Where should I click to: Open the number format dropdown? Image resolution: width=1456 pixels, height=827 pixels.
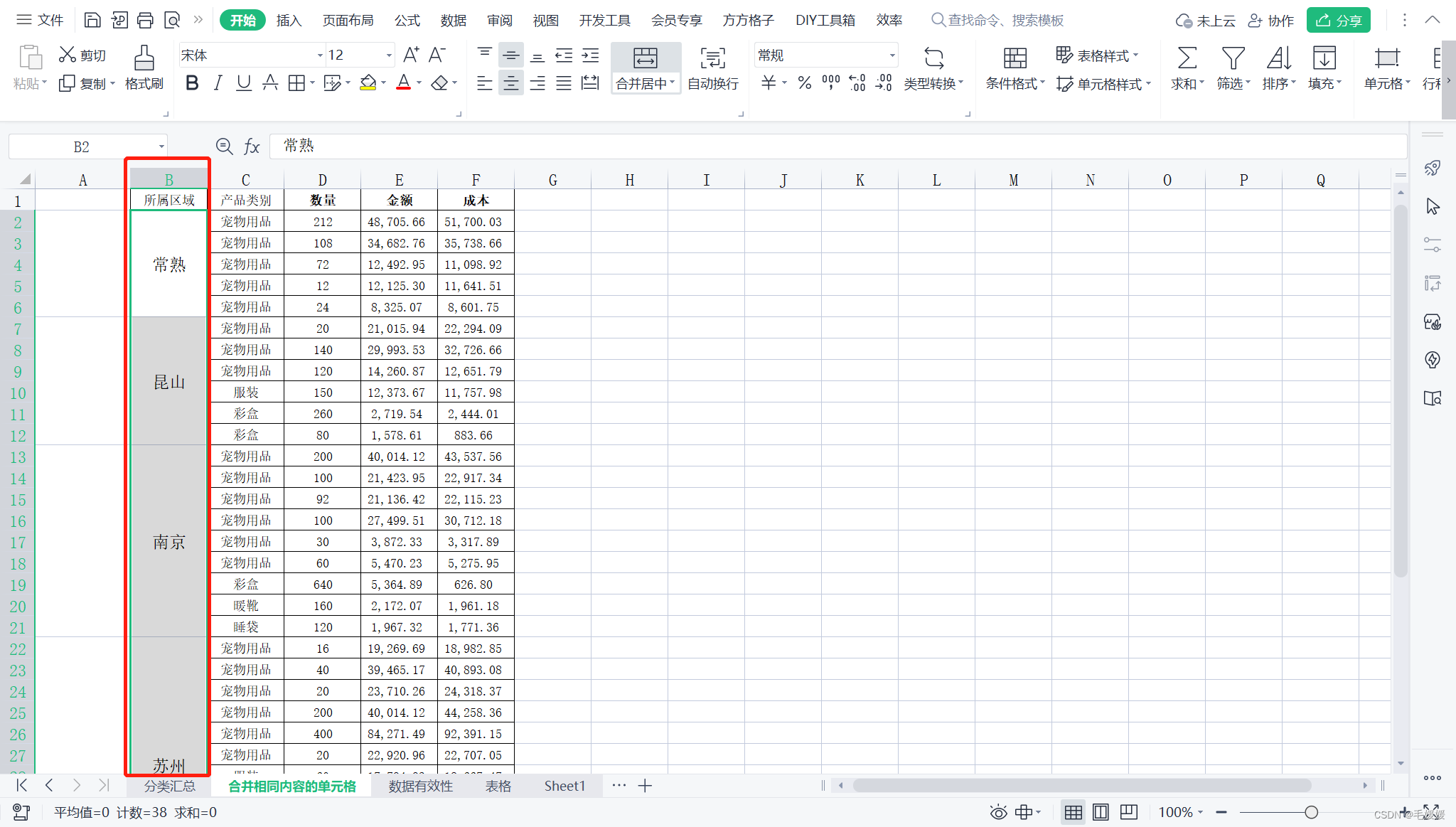[x=892, y=55]
